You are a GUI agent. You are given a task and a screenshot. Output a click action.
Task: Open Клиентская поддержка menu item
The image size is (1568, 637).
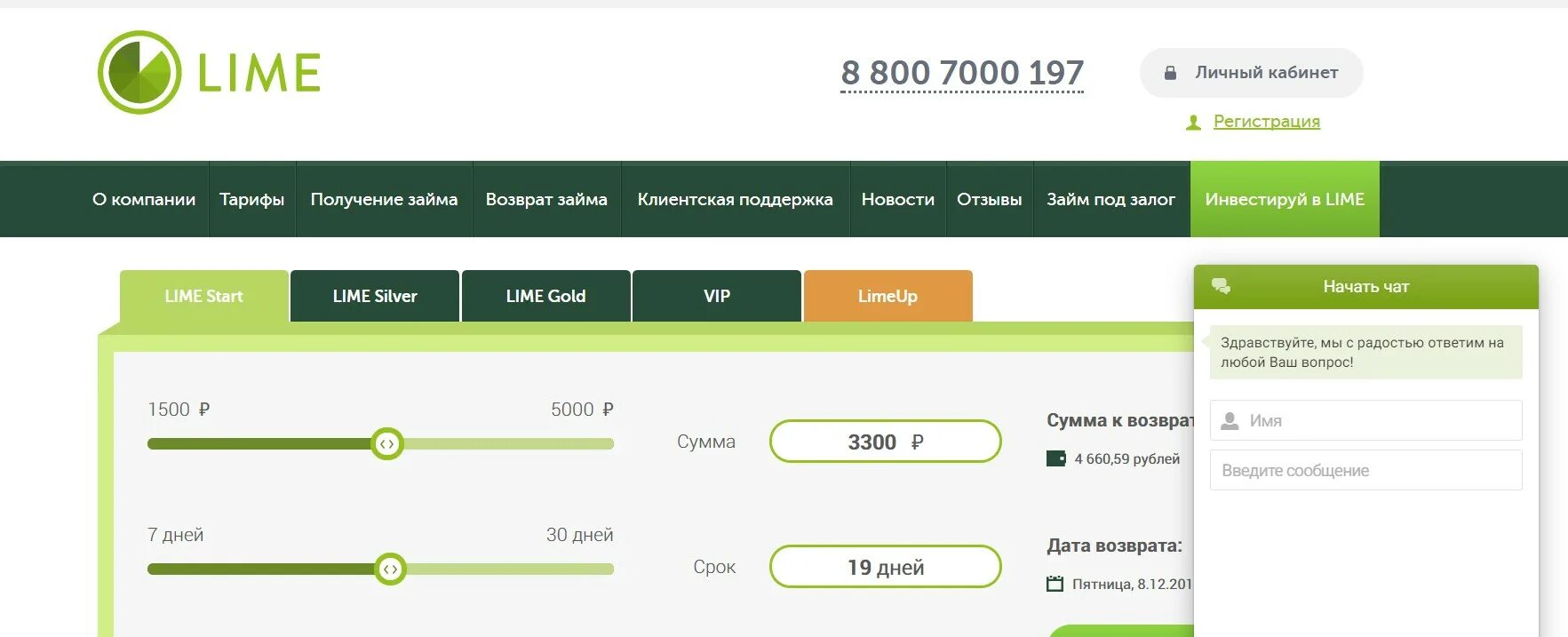click(735, 199)
